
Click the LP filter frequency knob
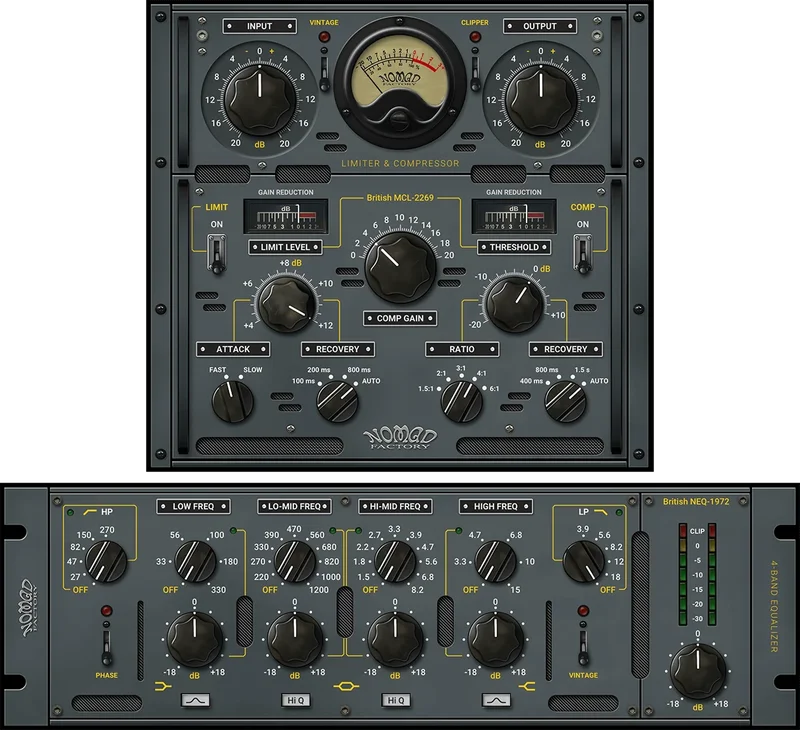click(584, 561)
